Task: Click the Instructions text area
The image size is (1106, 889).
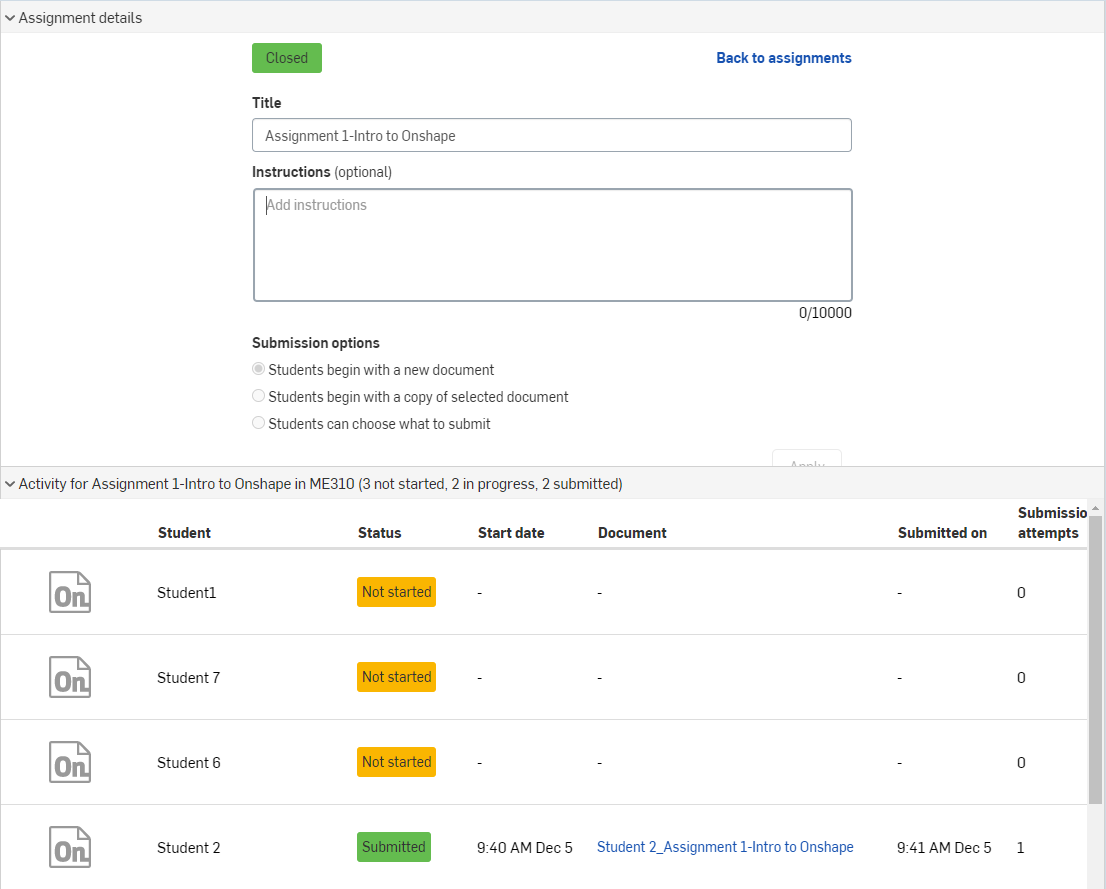Action: [551, 245]
